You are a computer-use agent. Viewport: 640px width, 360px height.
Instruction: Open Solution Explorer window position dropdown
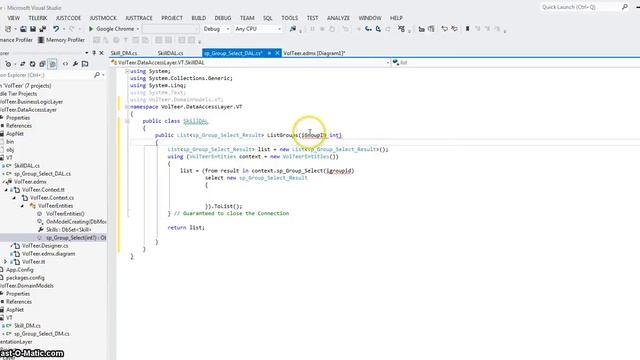(87, 53)
